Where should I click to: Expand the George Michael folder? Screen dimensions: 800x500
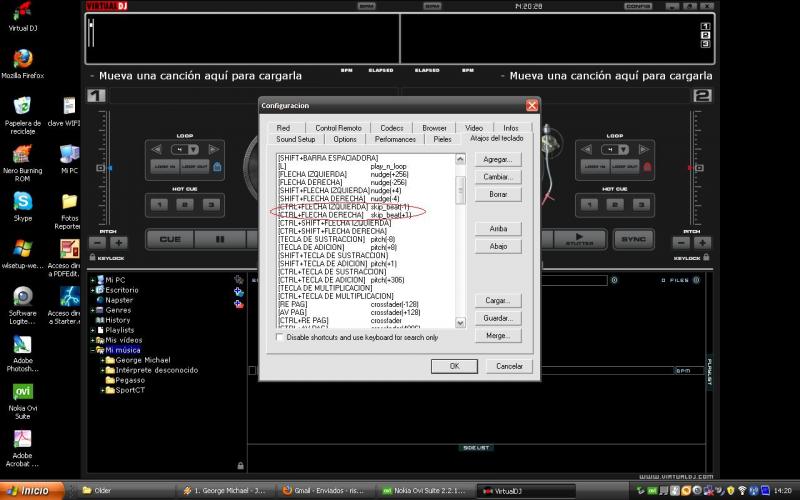pyautogui.click(x=103, y=360)
